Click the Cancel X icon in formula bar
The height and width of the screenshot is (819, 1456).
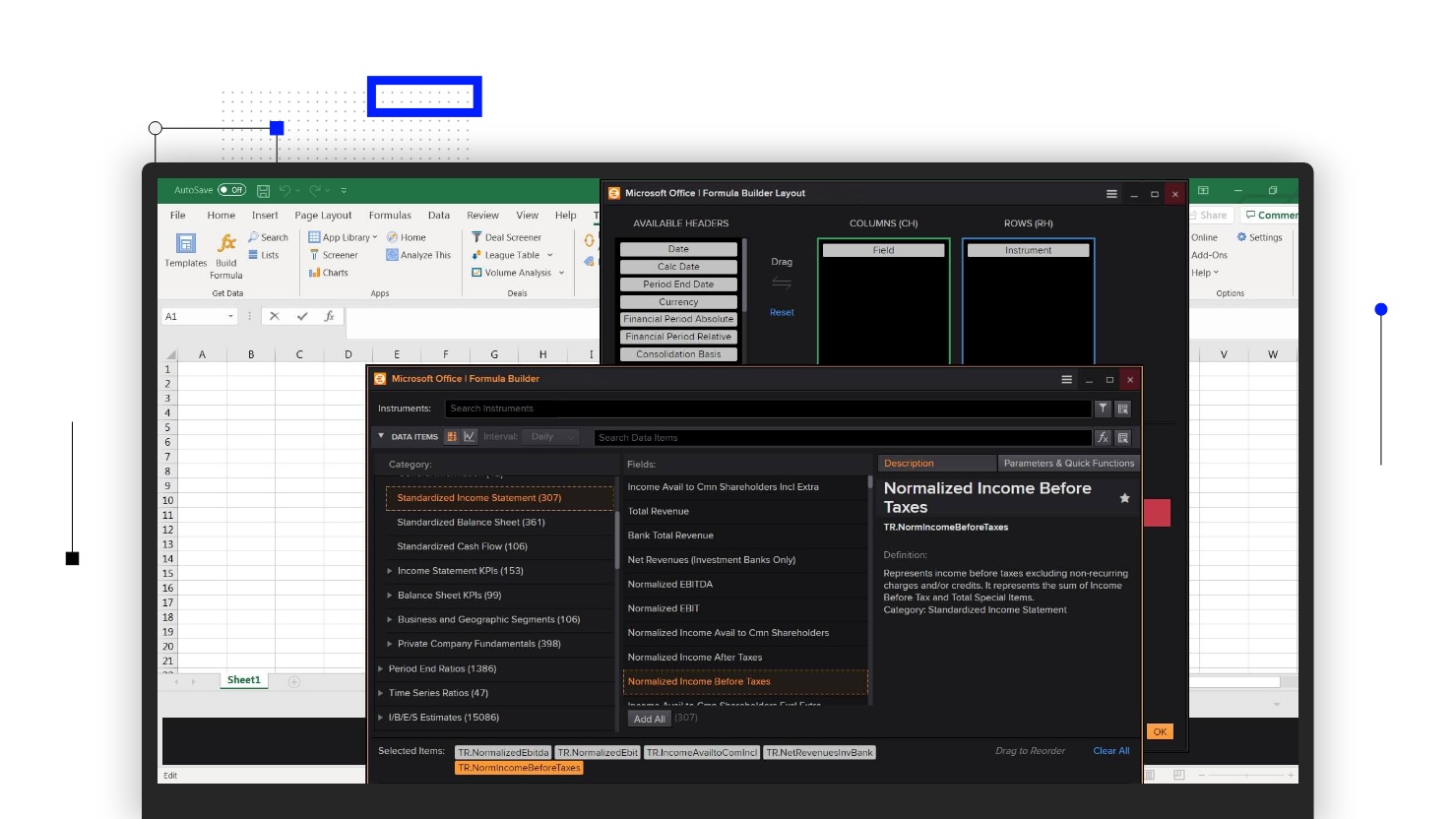pos(275,316)
